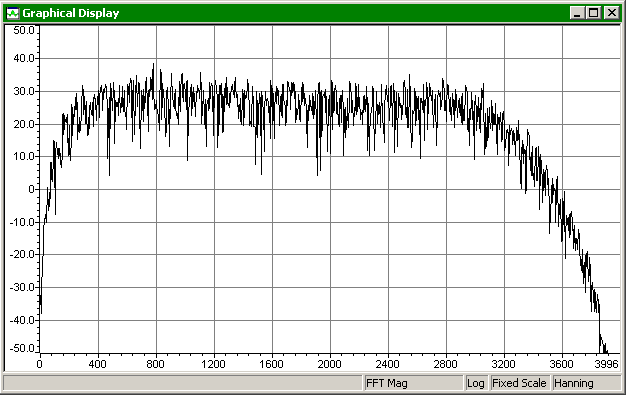The image size is (626, 395).
Task: Click the FFT Mag status field
Action: pos(413,383)
